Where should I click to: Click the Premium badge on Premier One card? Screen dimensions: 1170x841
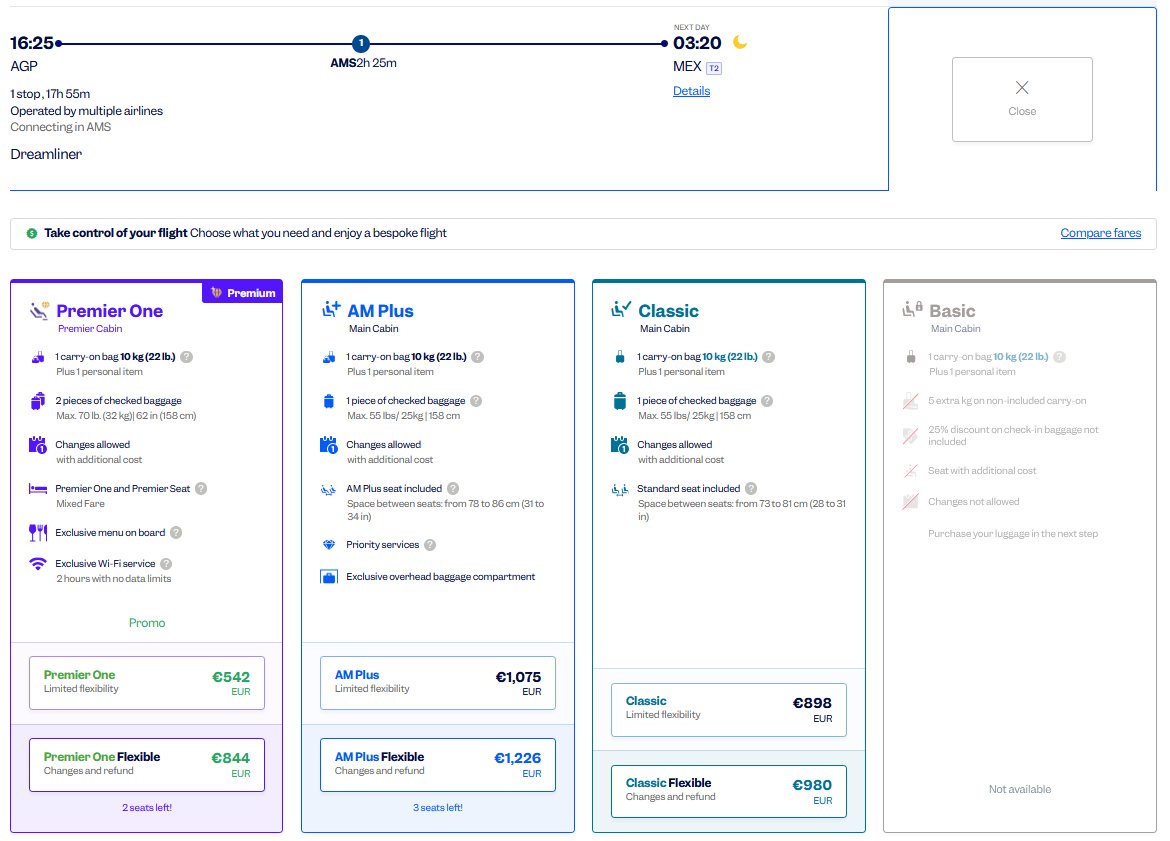pos(243,293)
